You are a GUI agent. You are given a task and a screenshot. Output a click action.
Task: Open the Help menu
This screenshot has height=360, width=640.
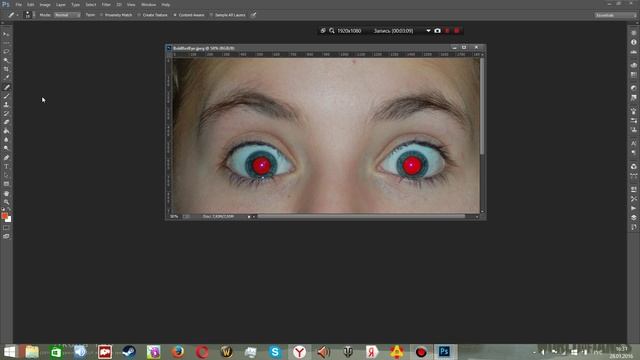point(166,4)
